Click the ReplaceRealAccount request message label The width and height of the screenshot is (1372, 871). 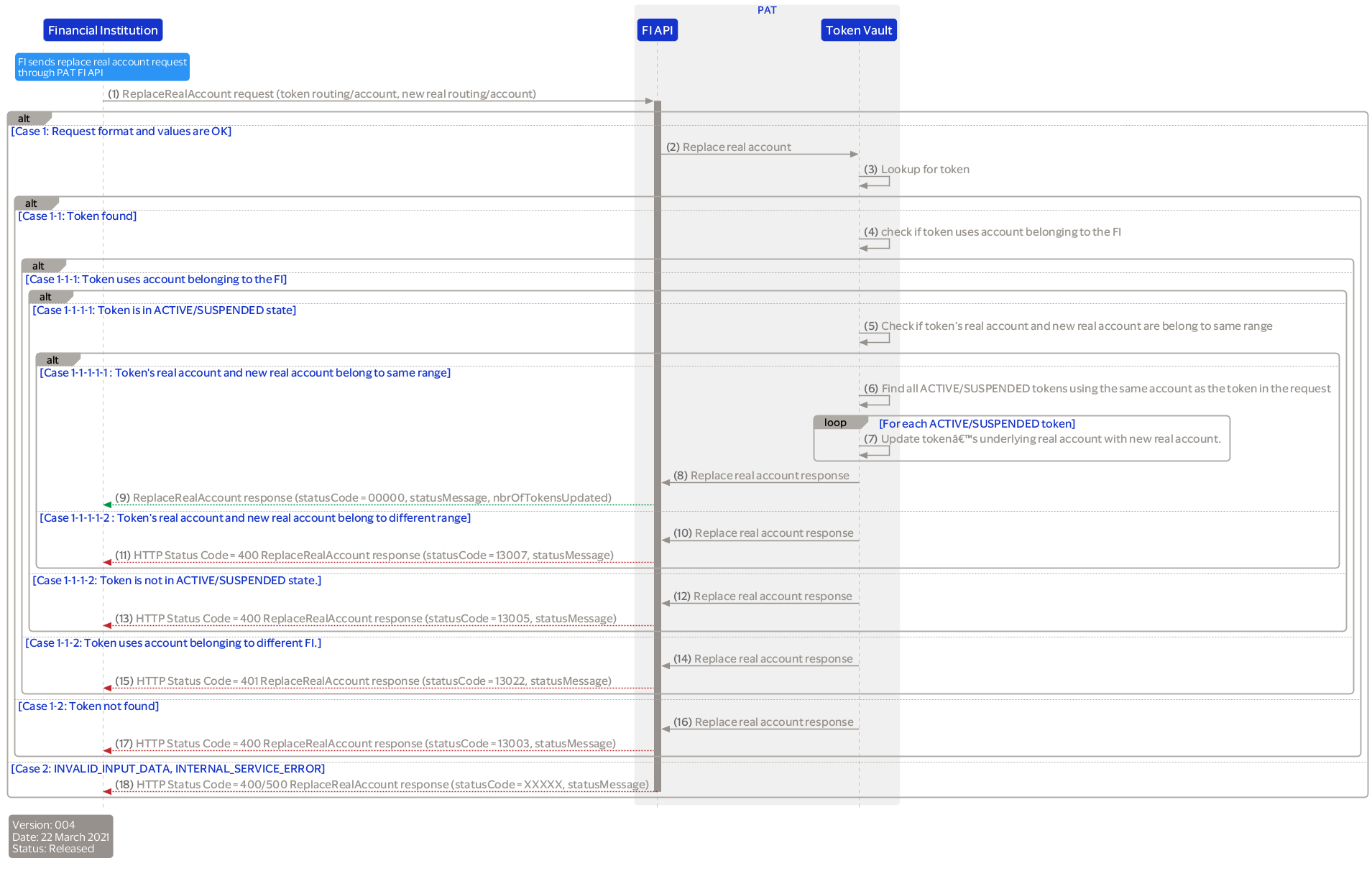322,93
